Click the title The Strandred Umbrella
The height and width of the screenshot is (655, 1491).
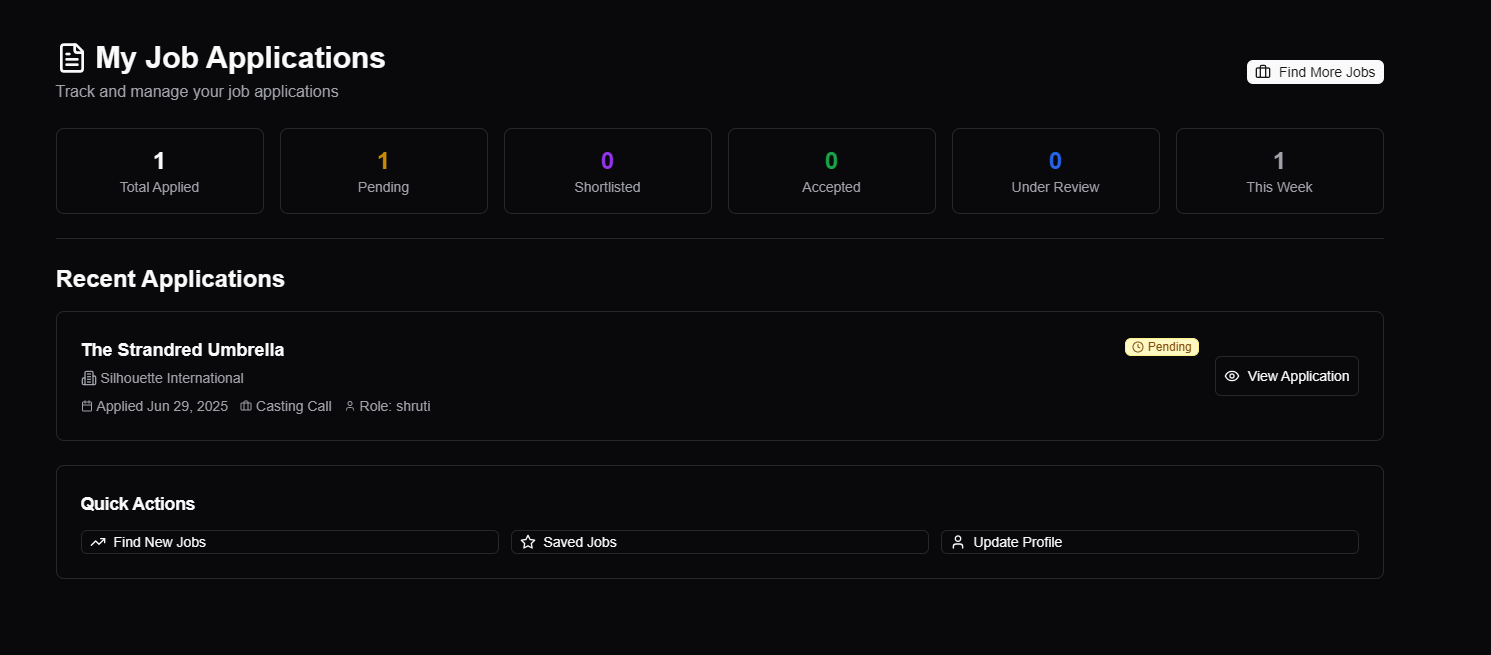[183, 350]
